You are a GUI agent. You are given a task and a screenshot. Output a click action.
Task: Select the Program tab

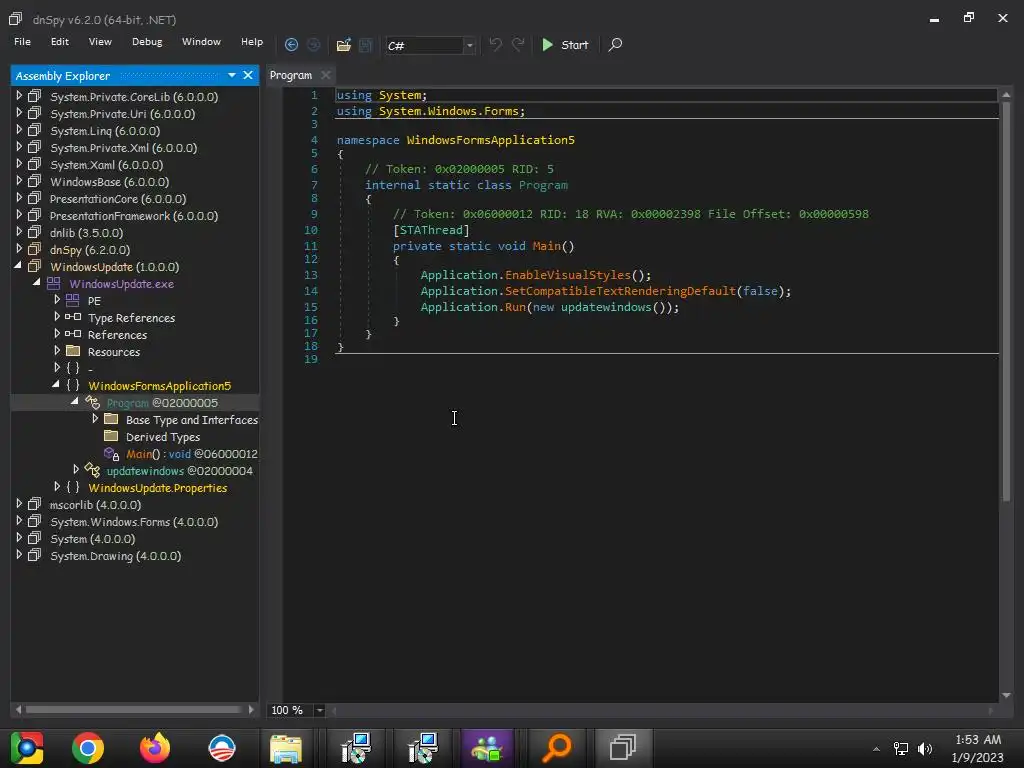[291, 75]
